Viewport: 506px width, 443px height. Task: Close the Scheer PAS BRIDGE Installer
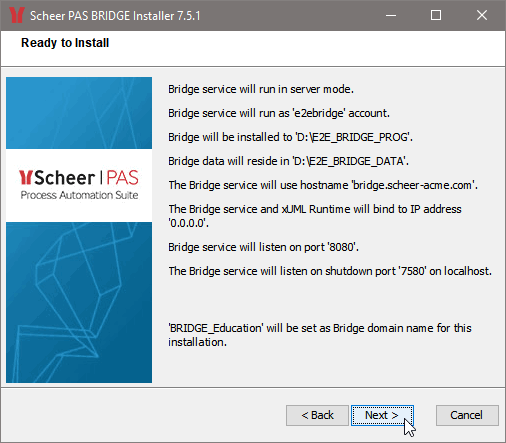(x=482, y=15)
